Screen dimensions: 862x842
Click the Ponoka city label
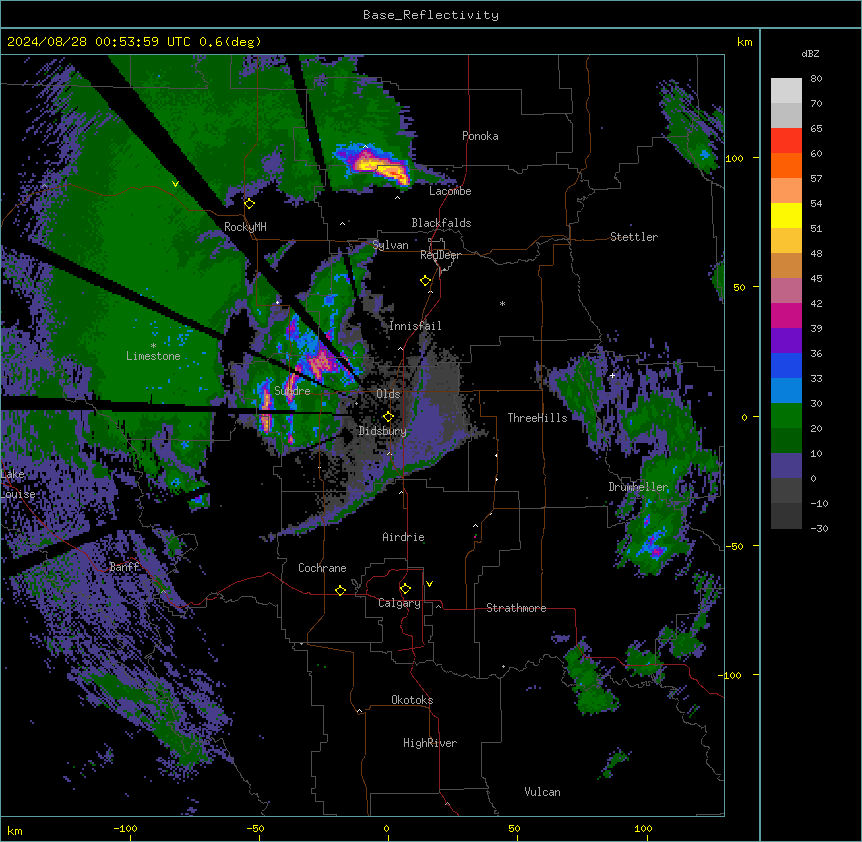click(x=480, y=136)
